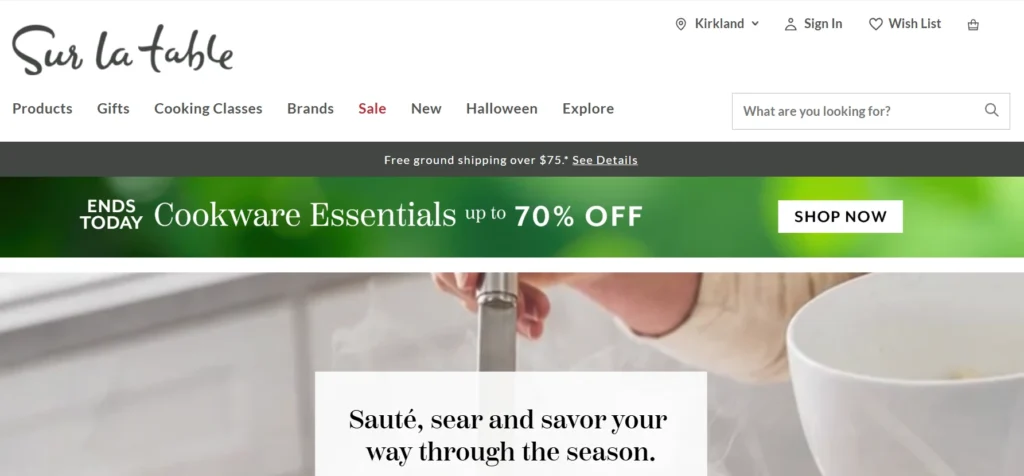Screen dimensions: 1024x476
Task: Click the person icon beside Sign In
Action: coord(790,24)
